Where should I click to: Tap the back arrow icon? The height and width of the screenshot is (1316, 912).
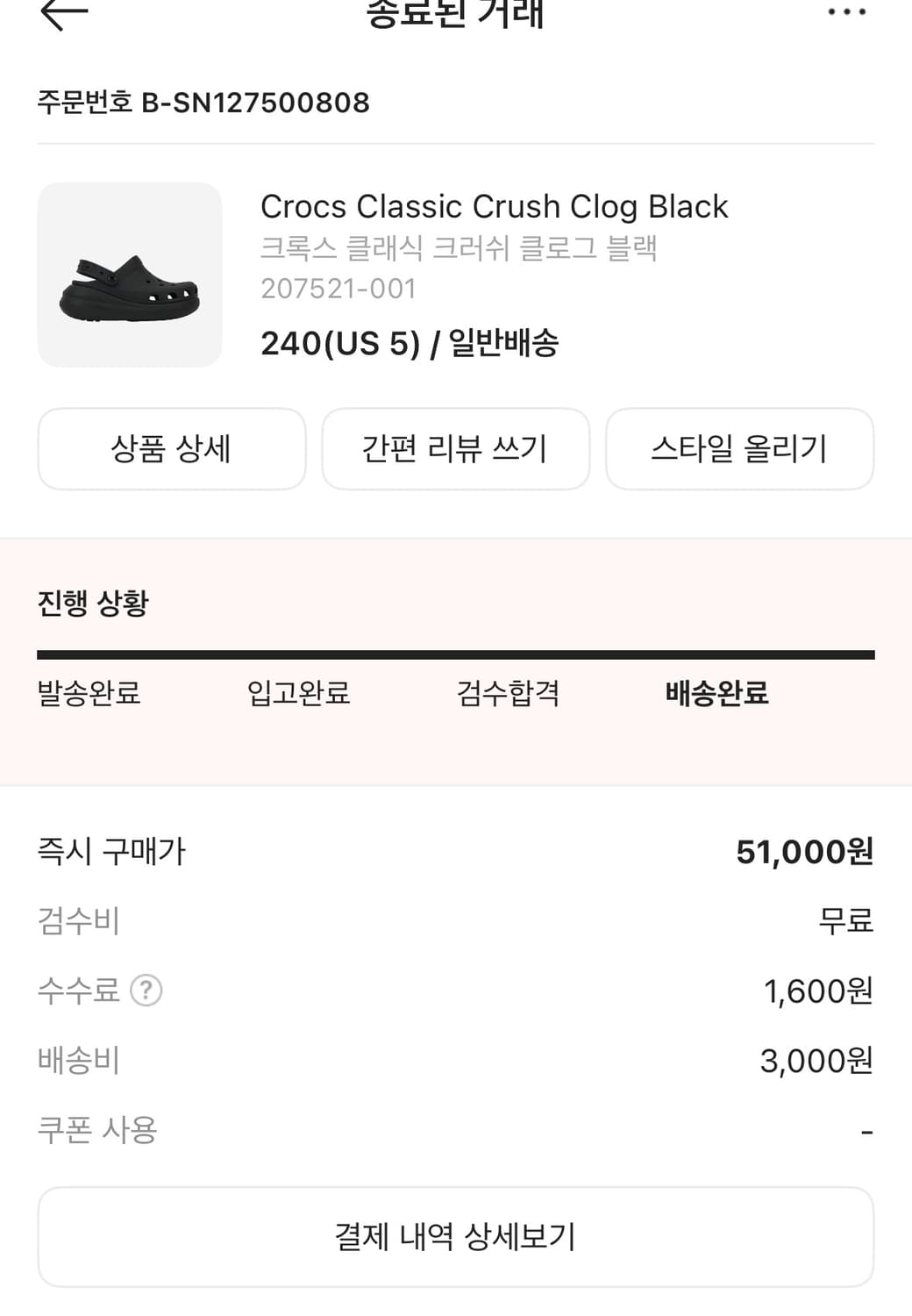(x=64, y=13)
